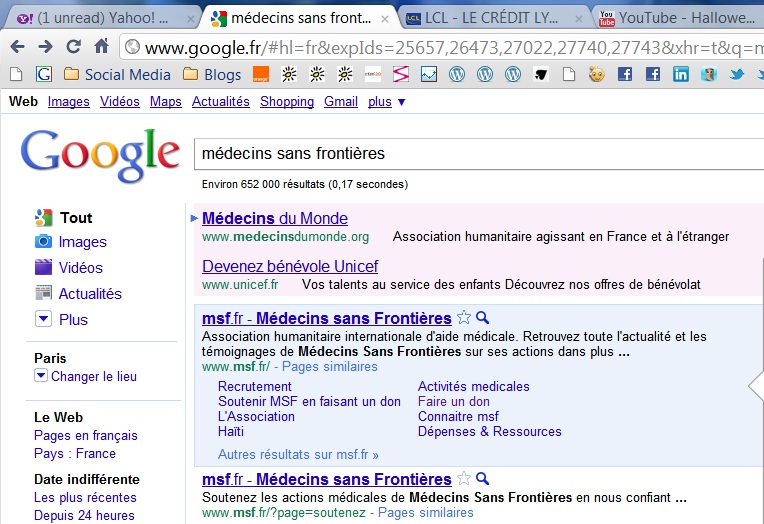Image resolution: width=764 pixels, height=524 pixels.
Task: Click the browser Back arrow button
Action: [17, 47]
